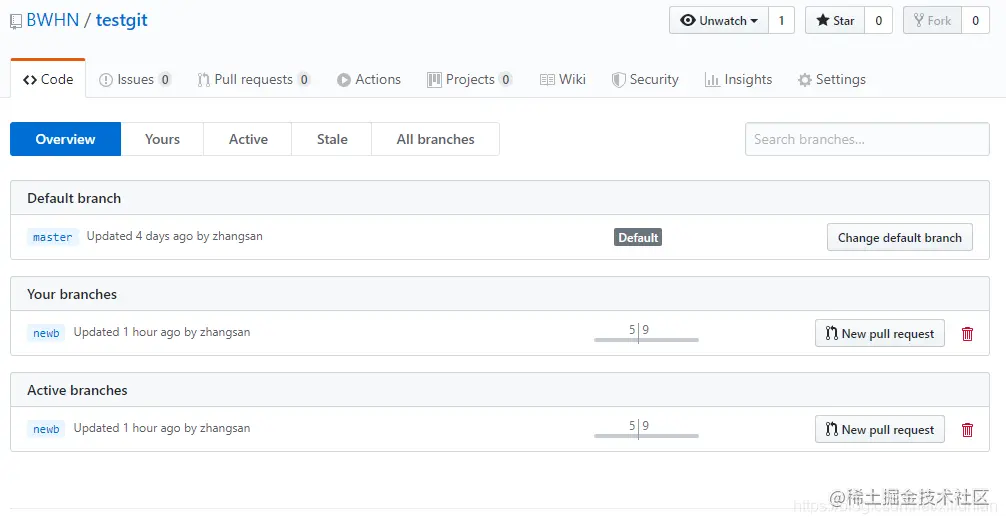Delete newb branch under Your branches

967,334
